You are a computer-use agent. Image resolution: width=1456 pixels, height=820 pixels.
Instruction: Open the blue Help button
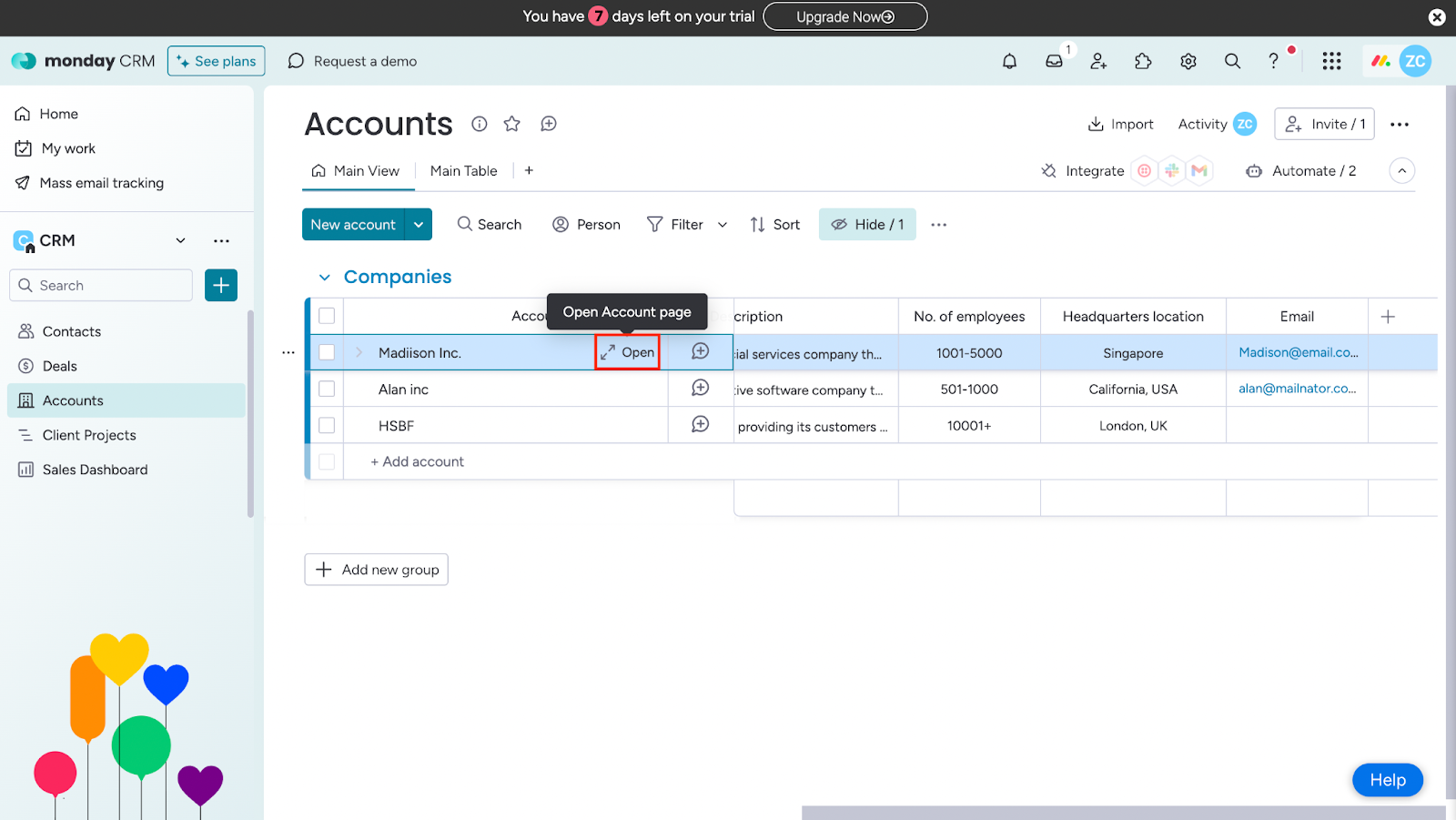pyautogui.click(x=1388, y=780)
